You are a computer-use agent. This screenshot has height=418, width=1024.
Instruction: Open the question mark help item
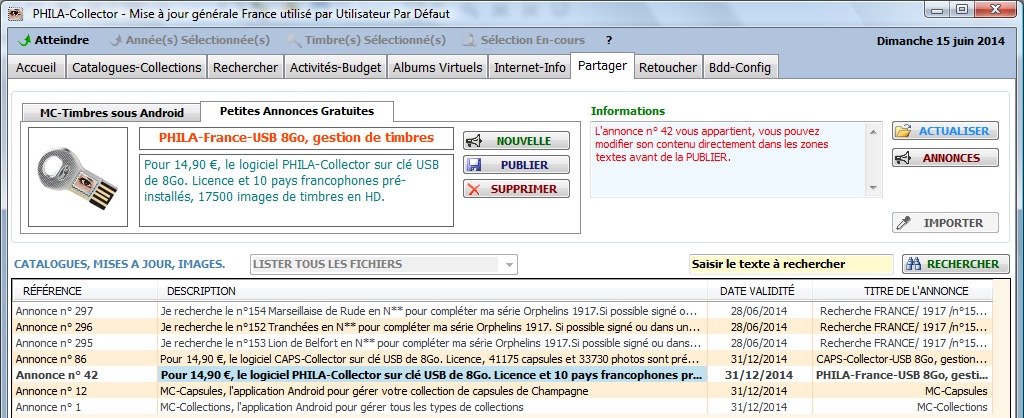click(609, 40)
